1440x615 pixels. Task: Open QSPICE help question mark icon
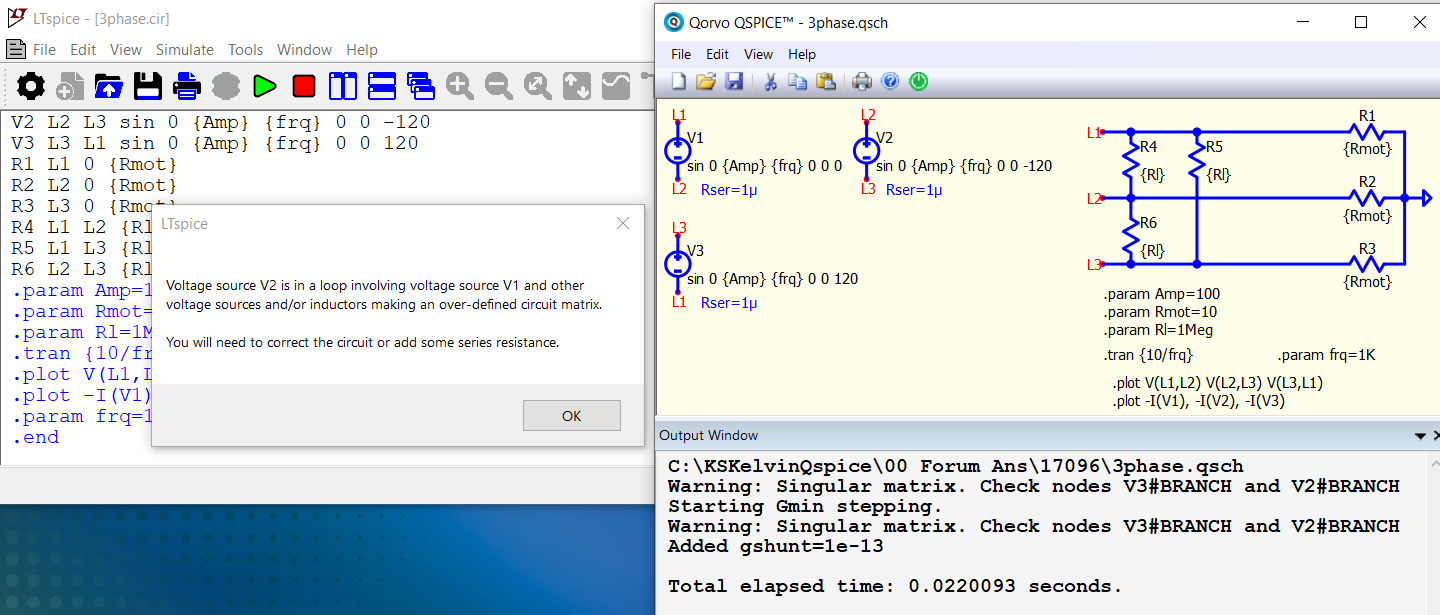click(x=890, y=82)
